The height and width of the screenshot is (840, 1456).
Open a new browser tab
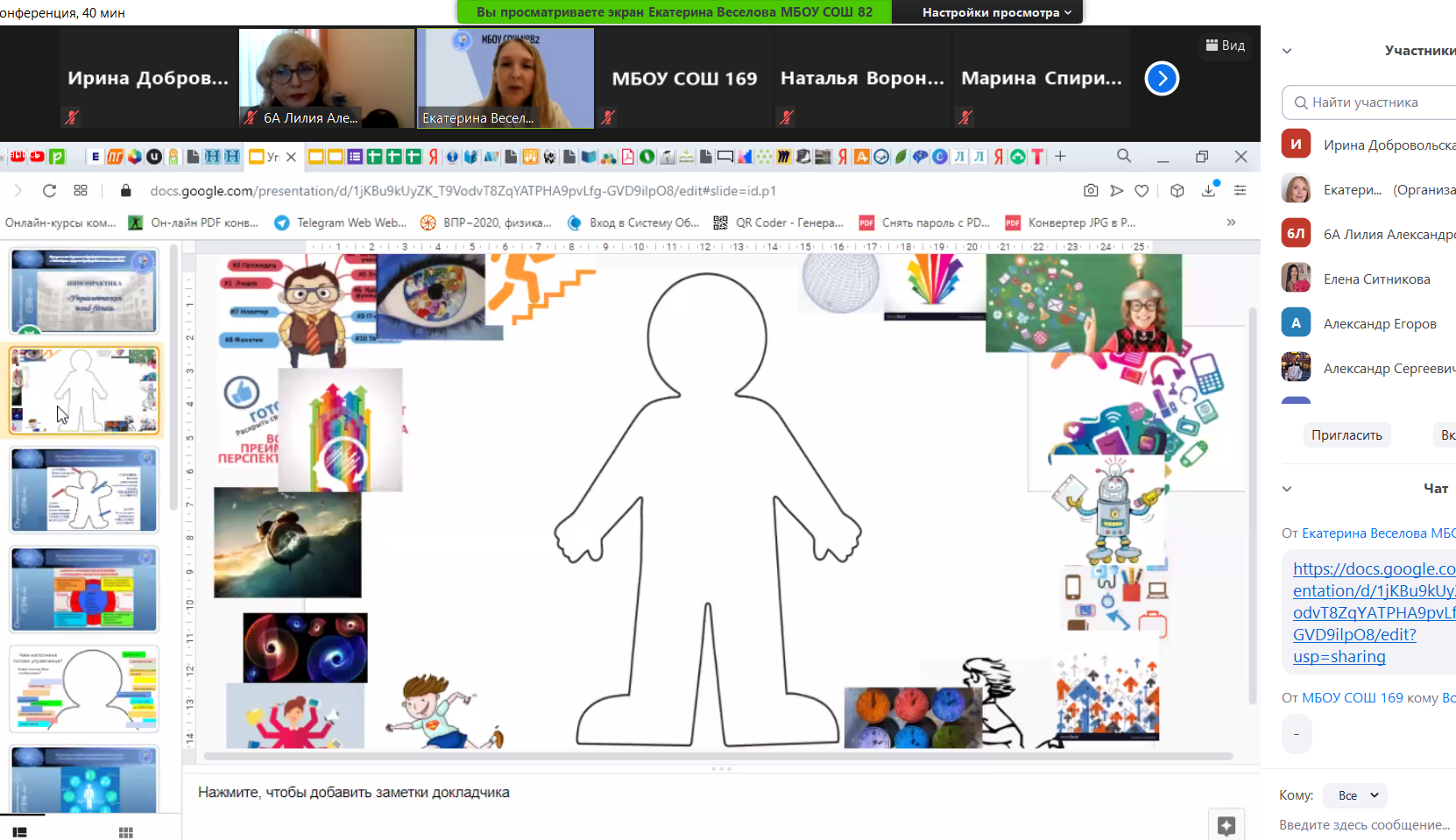[1060, 157]
